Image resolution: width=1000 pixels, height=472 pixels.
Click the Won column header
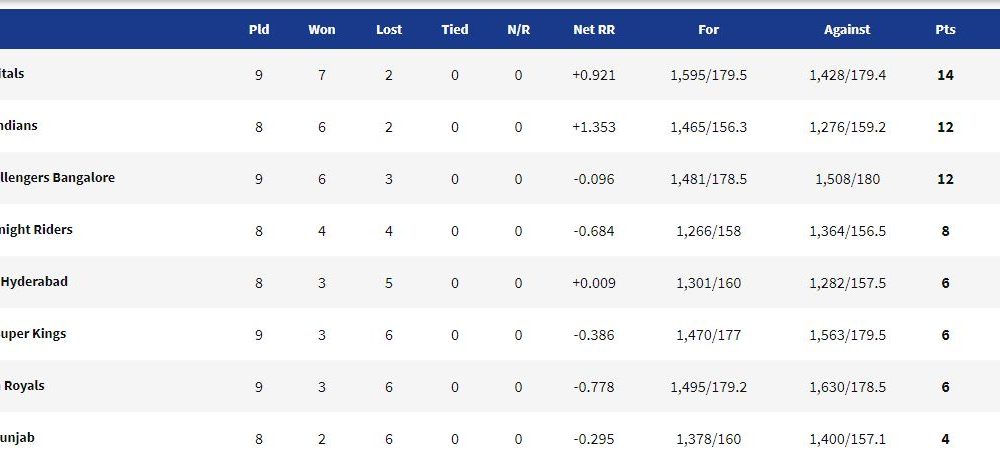[321, 29]
